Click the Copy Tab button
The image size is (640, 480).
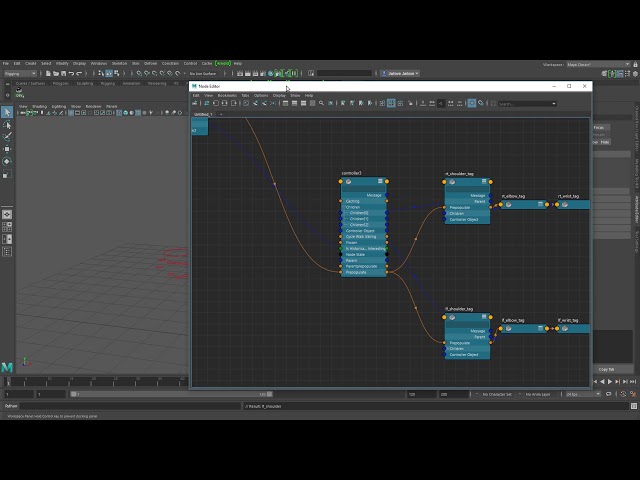coord(606,369)
